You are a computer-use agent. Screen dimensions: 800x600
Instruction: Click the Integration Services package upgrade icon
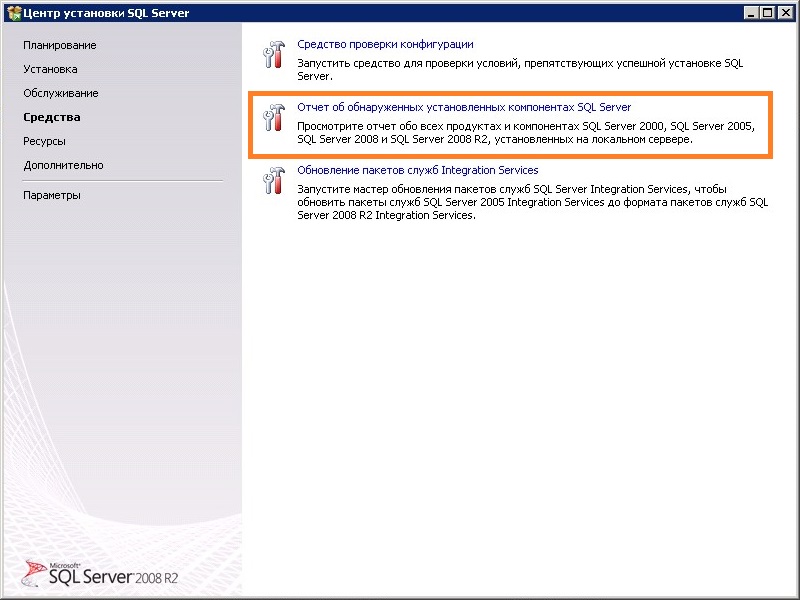pyautogui.click(x=273, y=181)
